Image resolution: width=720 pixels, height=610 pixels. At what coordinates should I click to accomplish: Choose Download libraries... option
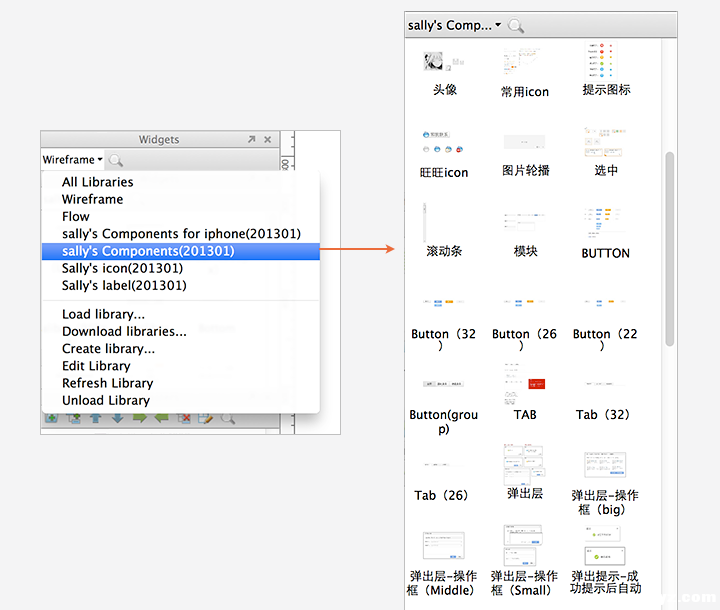[x=124, y=331]
